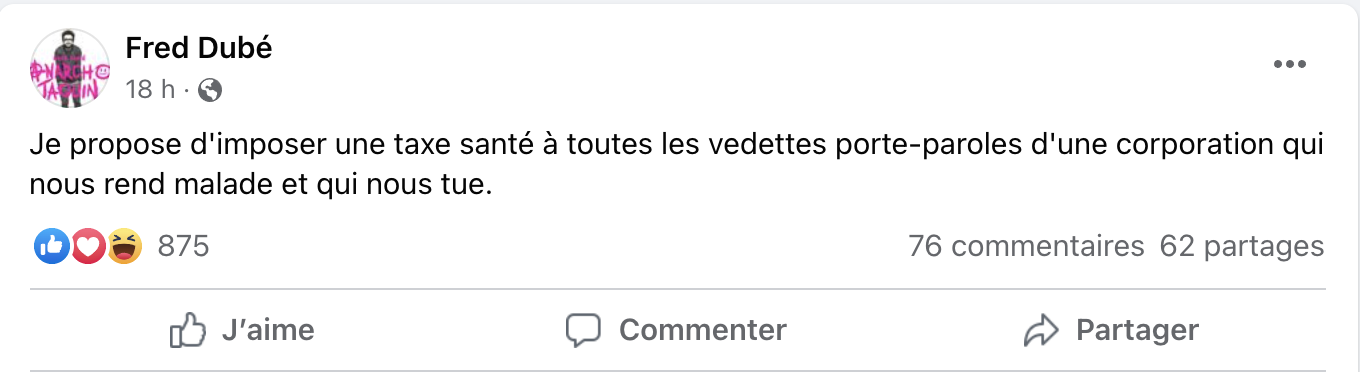Click the thumbs-up icon beside J'aime
Viewport: 1360px width, 372px height.
[188, 330]
